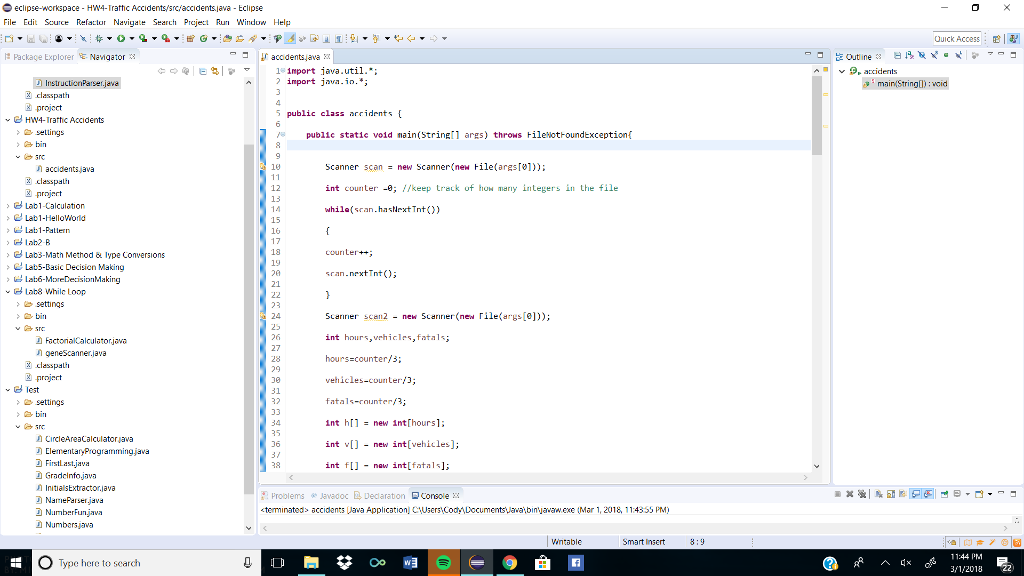Save the file using the toolbar save icon
The image size is (1024, 576).
click(29, 40)
